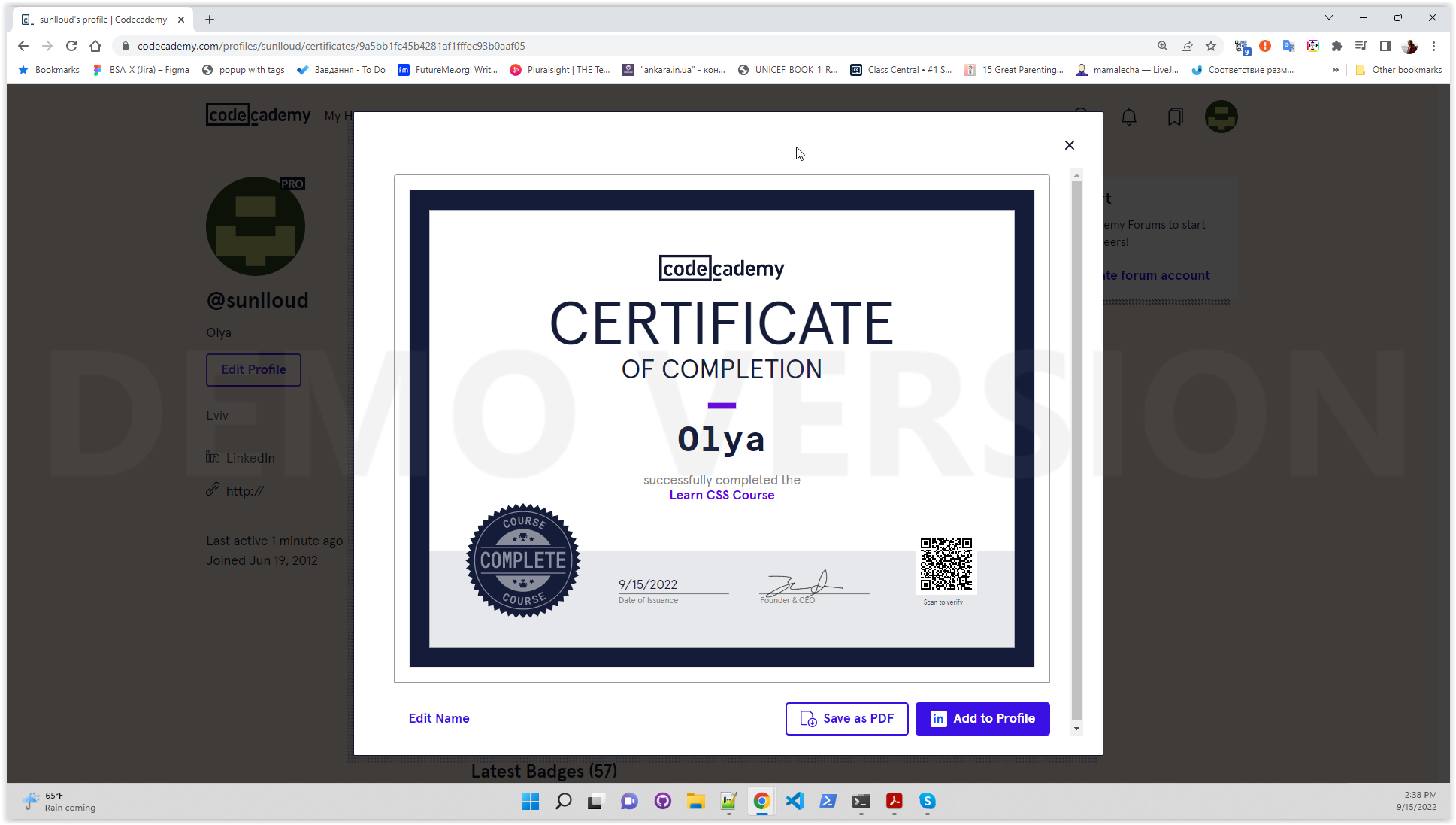
Task: Open popup with tags bookmark
Action: point(244,70)
